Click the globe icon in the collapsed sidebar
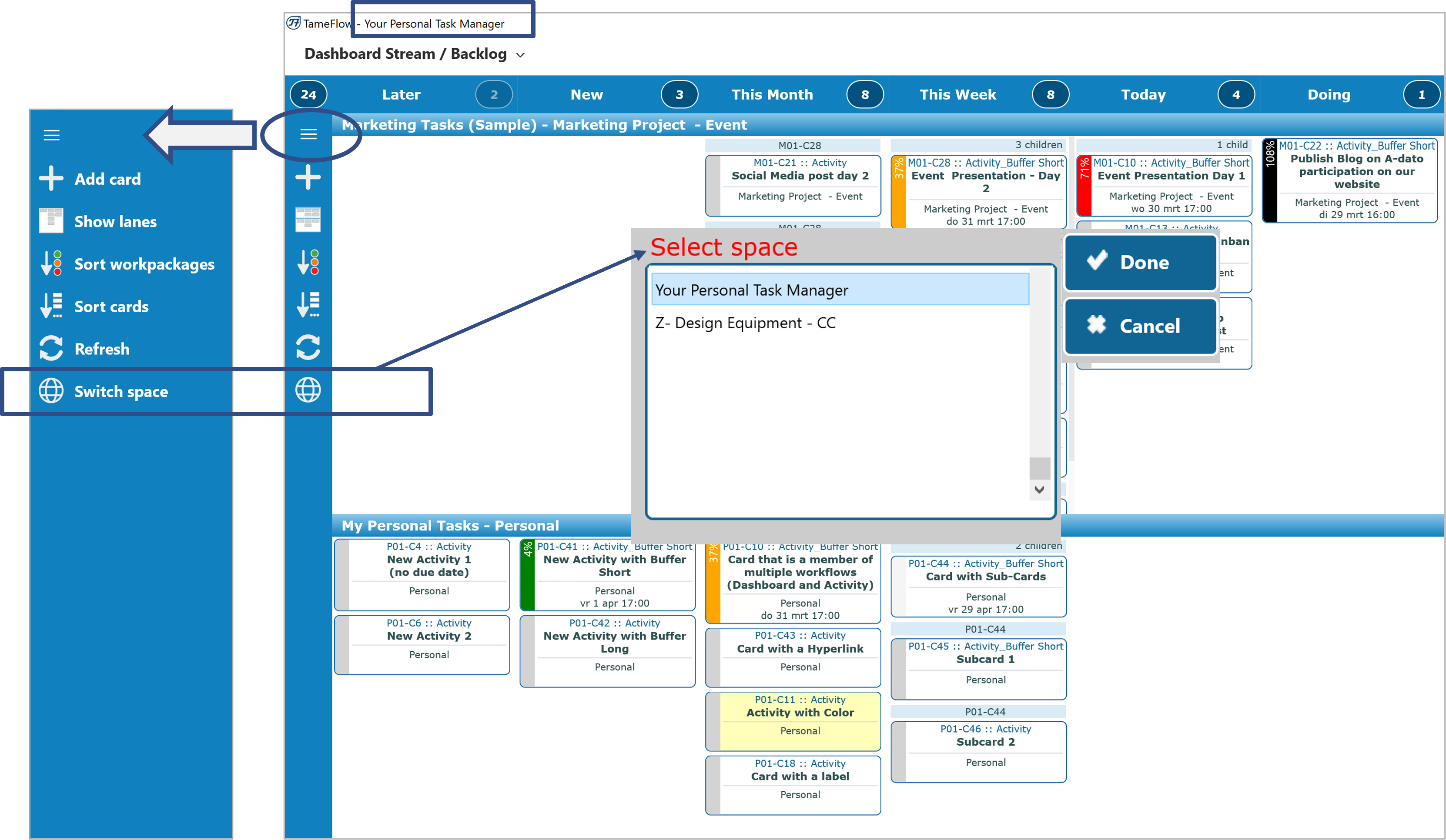The width and height of the screenshot is (1446, 840). [308, 390]
